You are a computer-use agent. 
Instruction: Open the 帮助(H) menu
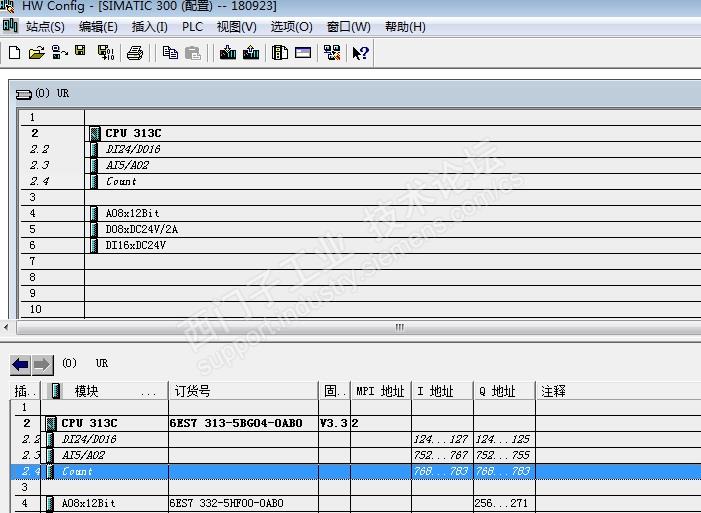(405, 27)
